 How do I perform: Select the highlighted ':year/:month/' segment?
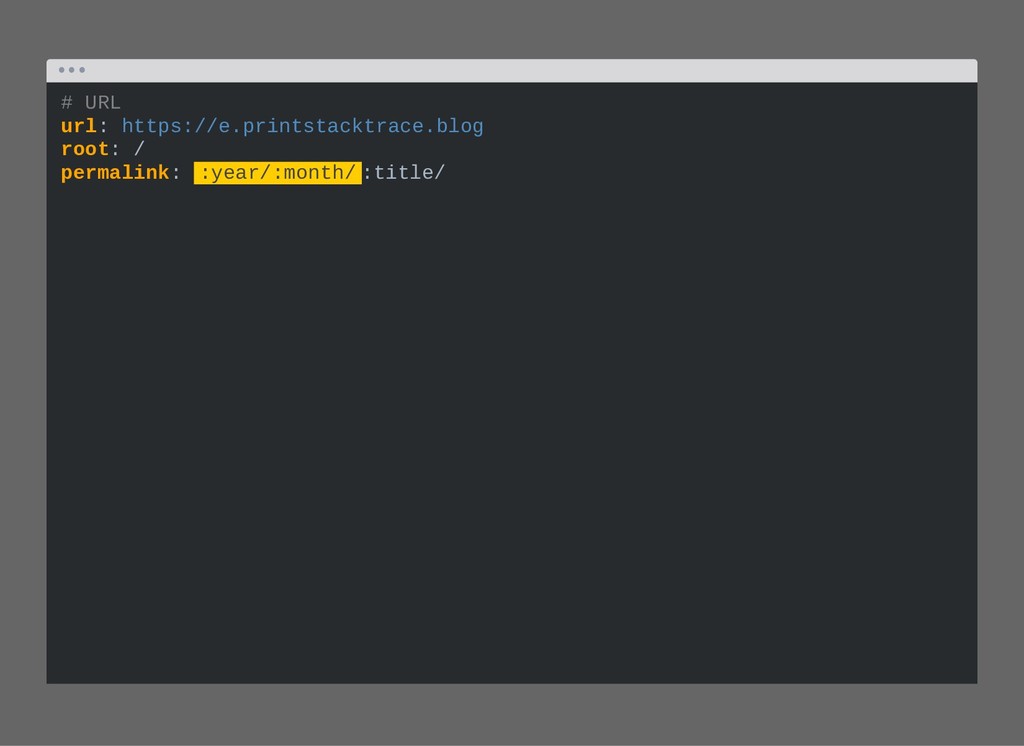tap(278, 173)
